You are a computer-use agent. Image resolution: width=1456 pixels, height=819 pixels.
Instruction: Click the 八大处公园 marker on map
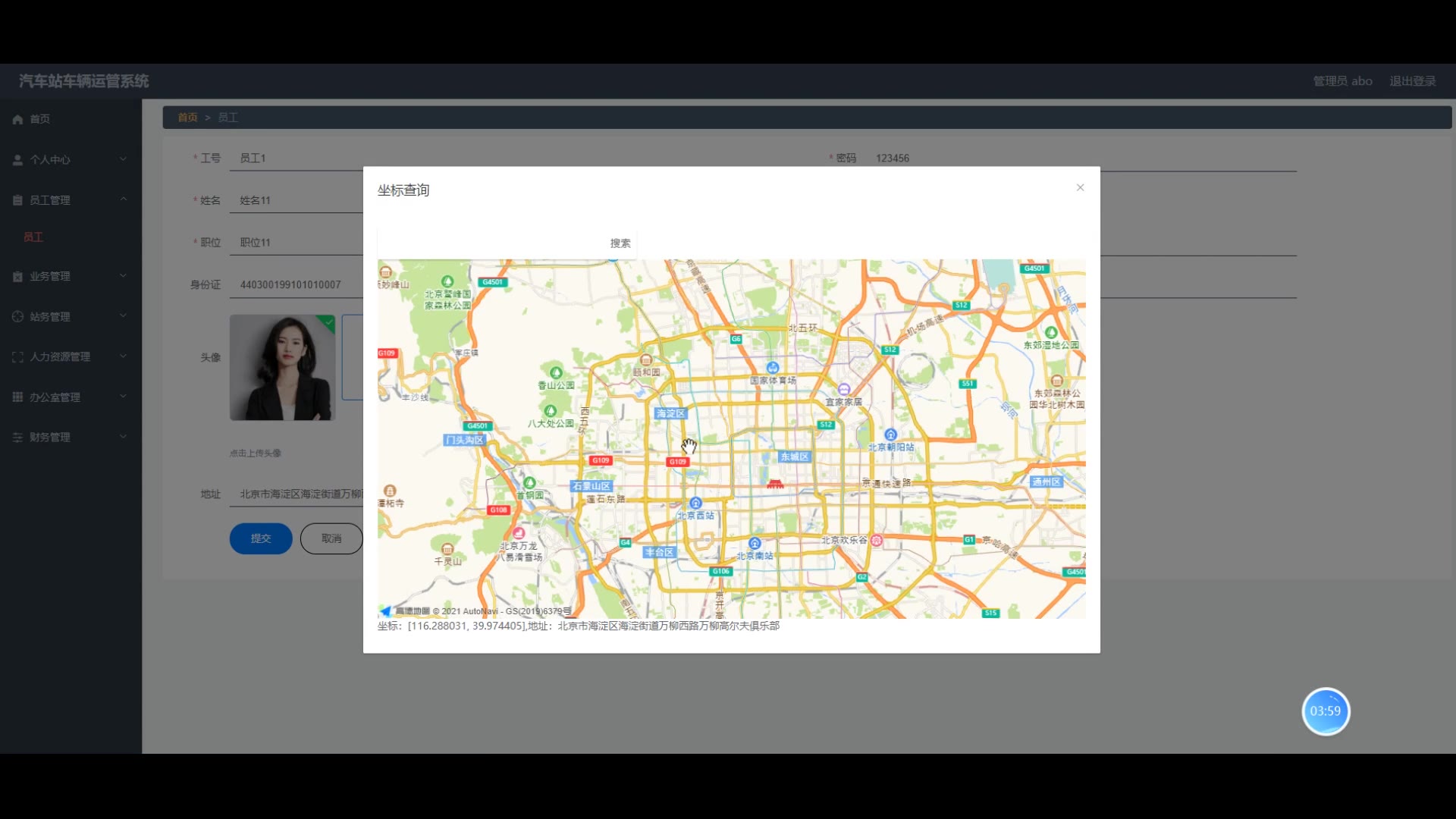coord(551,411)
